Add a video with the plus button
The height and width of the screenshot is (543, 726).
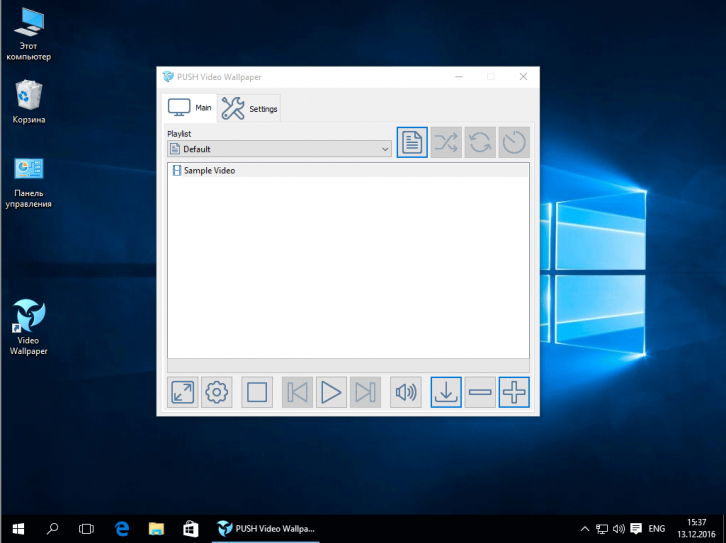[x=514, y=392]
